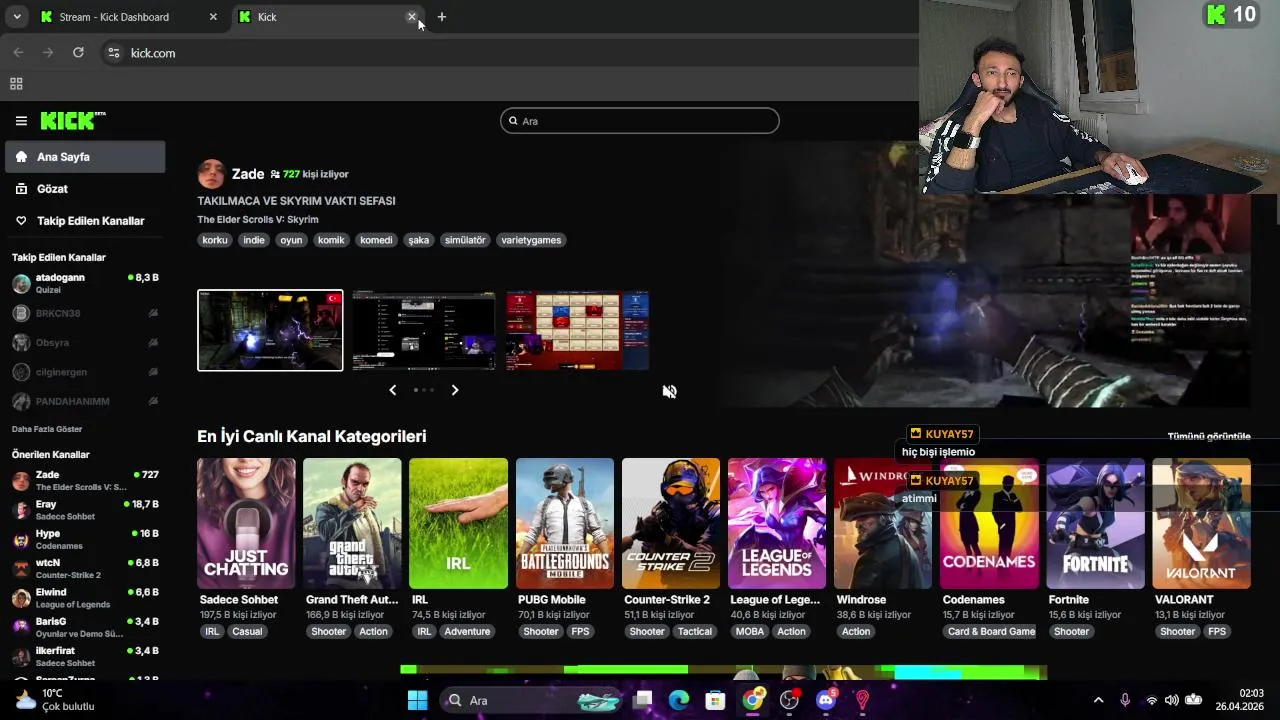
Task: Select the second carousel thumbnail
Action: click(x=424, y=330)
